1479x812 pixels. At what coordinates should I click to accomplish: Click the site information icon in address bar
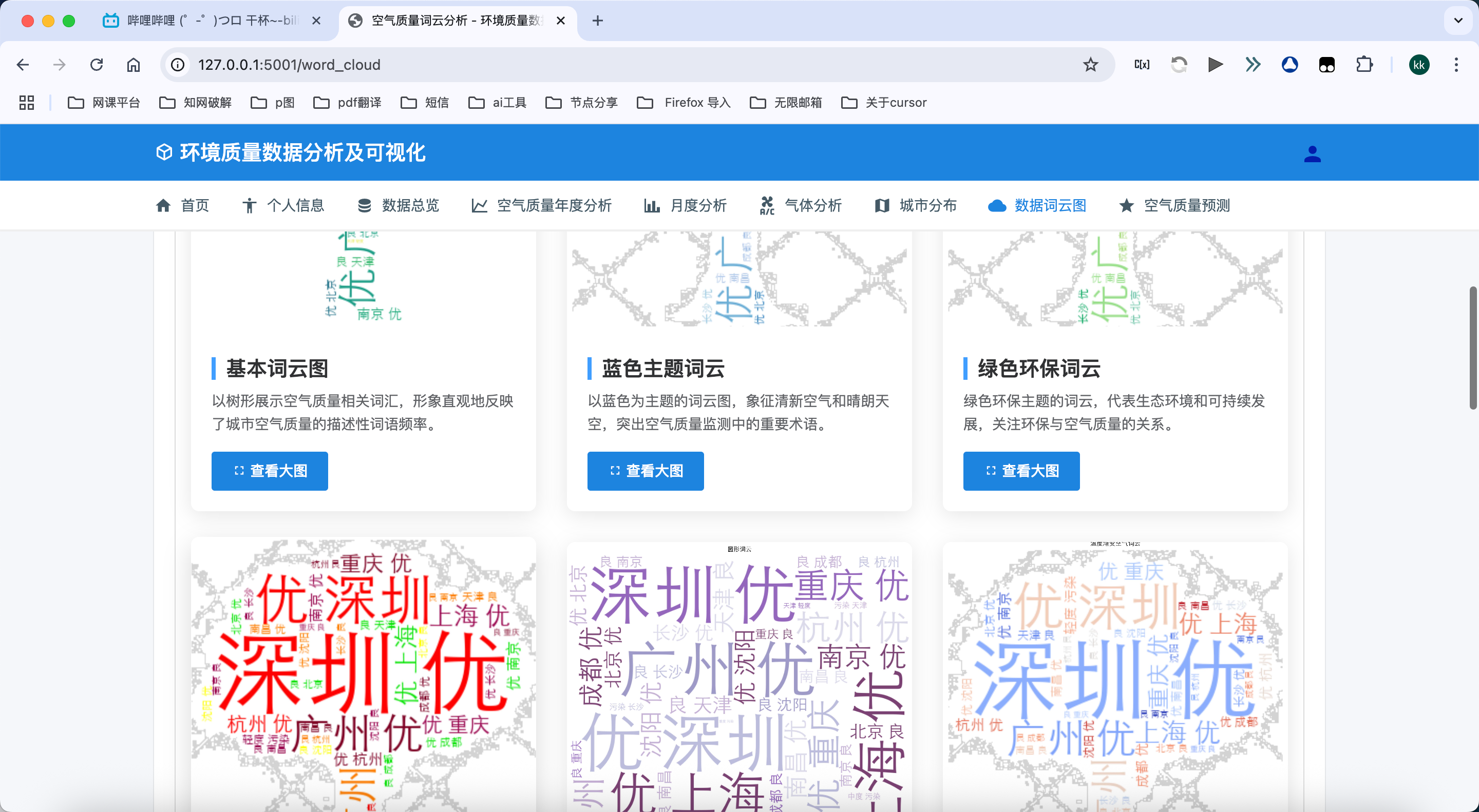178,65
